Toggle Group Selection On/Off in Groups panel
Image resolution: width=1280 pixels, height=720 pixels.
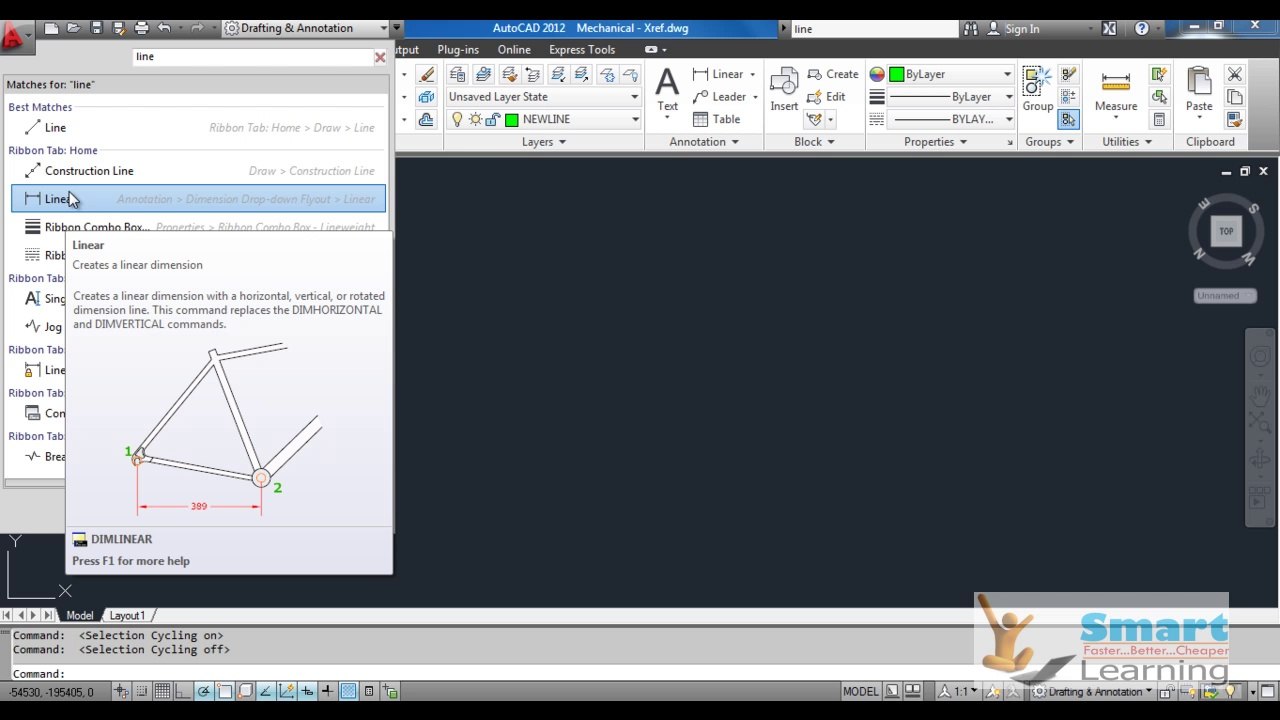pyautogui.click(x=1069, y=120)
